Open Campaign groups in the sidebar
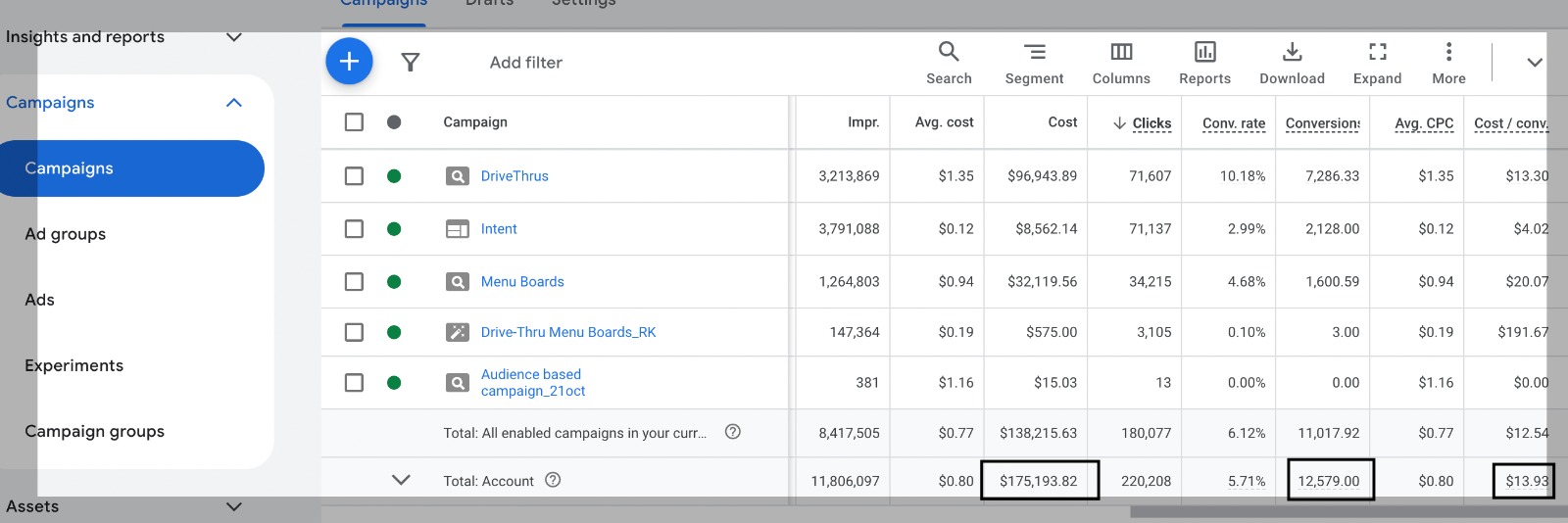Image resolution: width=1568 pixels, height=523 pixels. coord(94,431)
